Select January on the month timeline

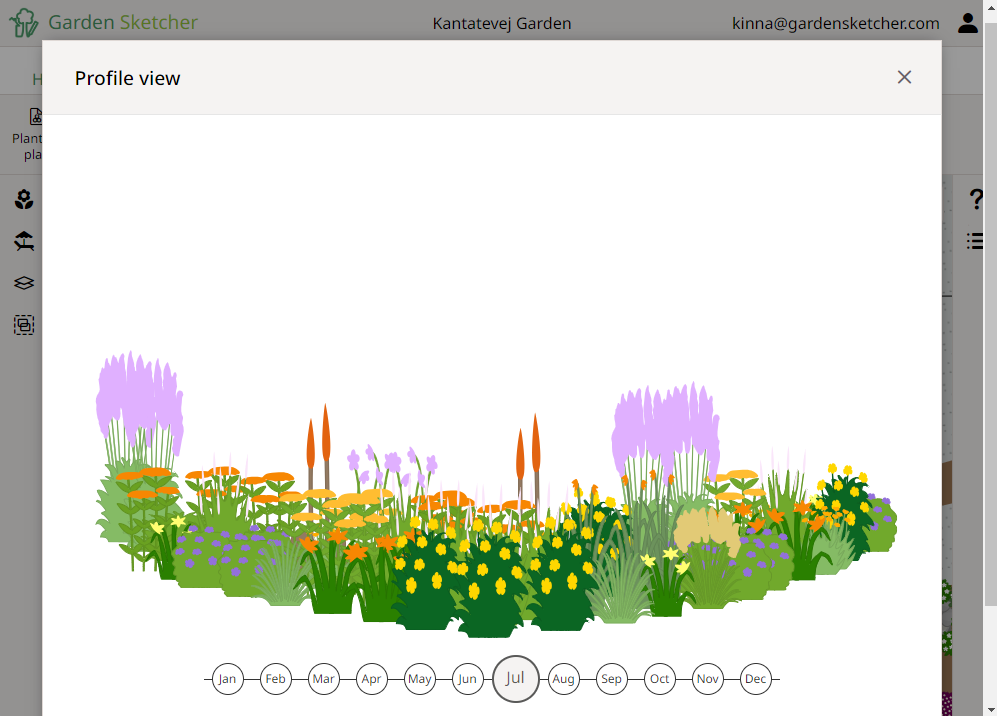(x=227, y=679)
